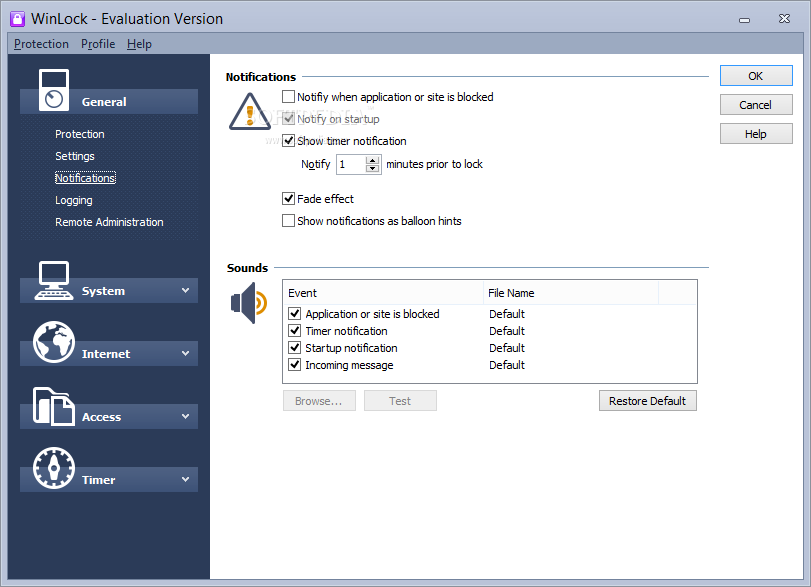Viewport: 811px width, 587px height.
Task: Select Default file for Incoming message
Action: pos(507,365)
